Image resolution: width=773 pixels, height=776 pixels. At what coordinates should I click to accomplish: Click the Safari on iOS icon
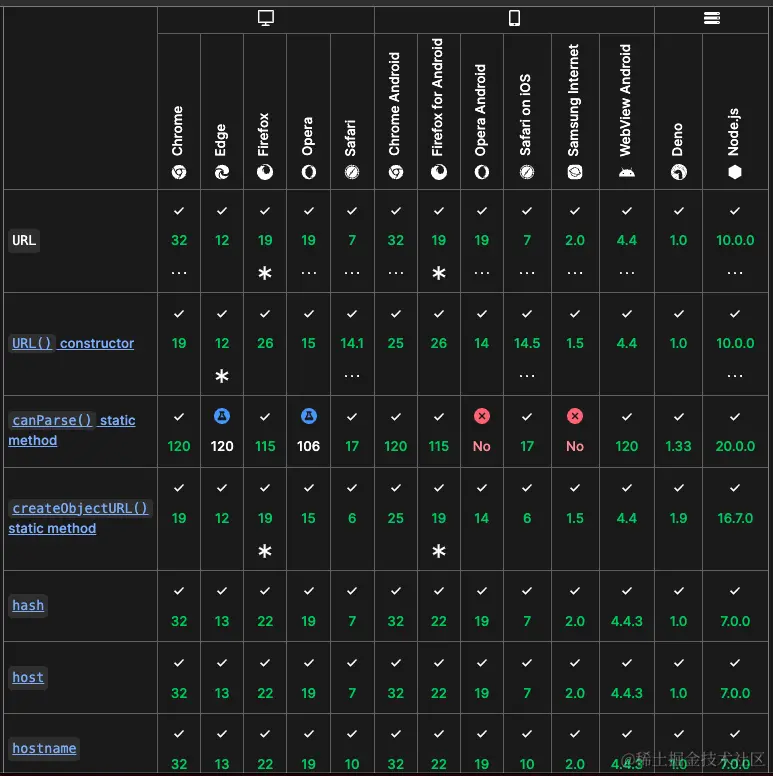[527, 172]
